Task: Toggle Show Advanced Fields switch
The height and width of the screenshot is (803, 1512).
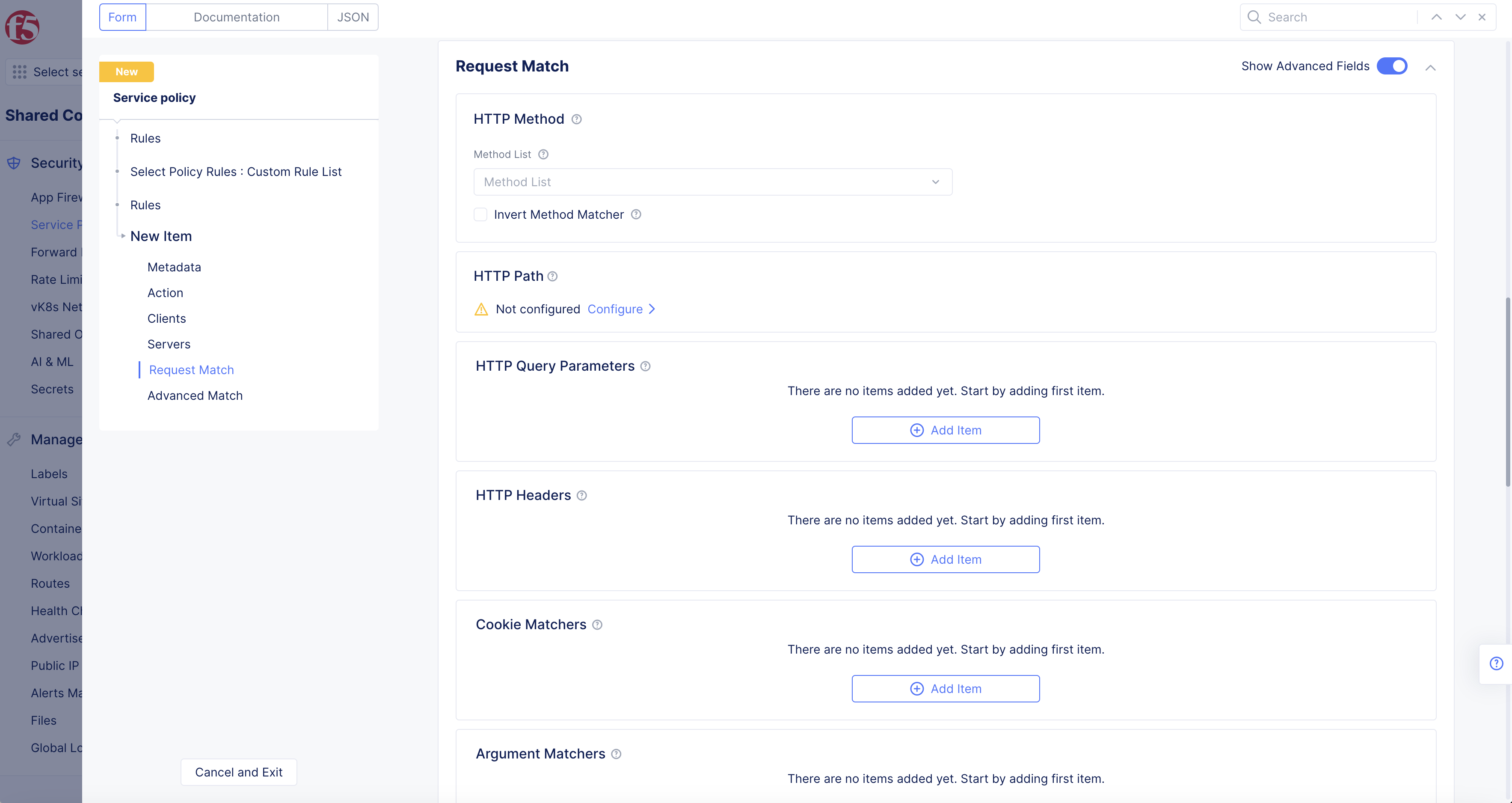Action: [1392, 66]
